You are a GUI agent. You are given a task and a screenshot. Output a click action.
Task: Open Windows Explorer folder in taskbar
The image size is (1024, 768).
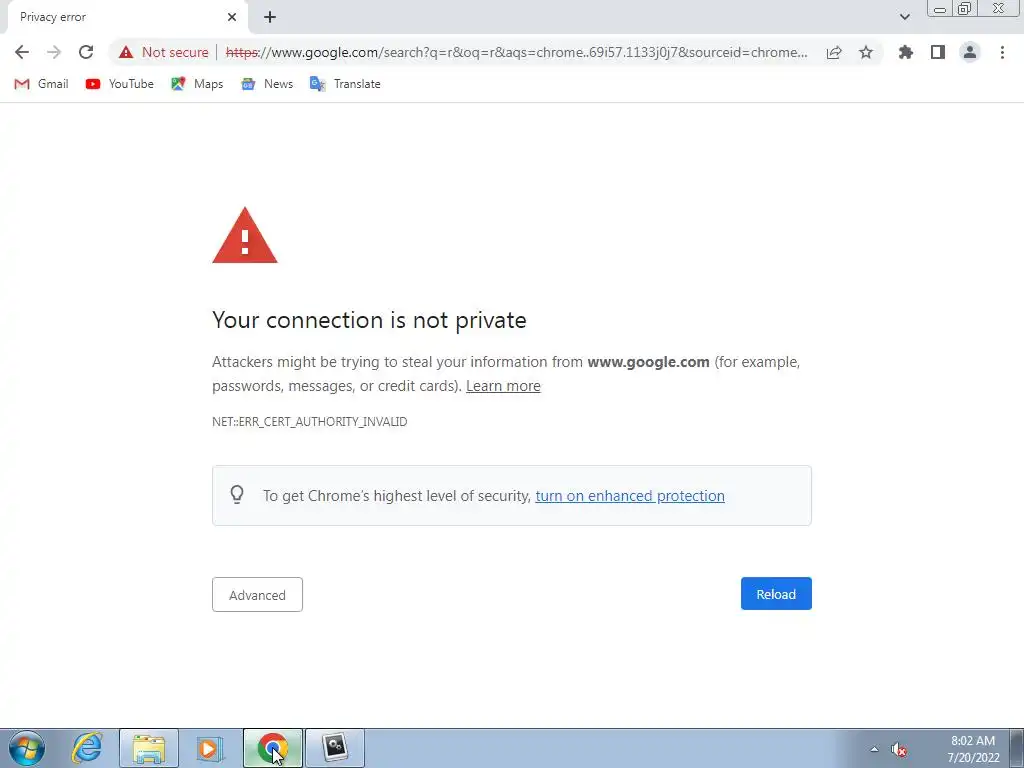coord(149,748)
